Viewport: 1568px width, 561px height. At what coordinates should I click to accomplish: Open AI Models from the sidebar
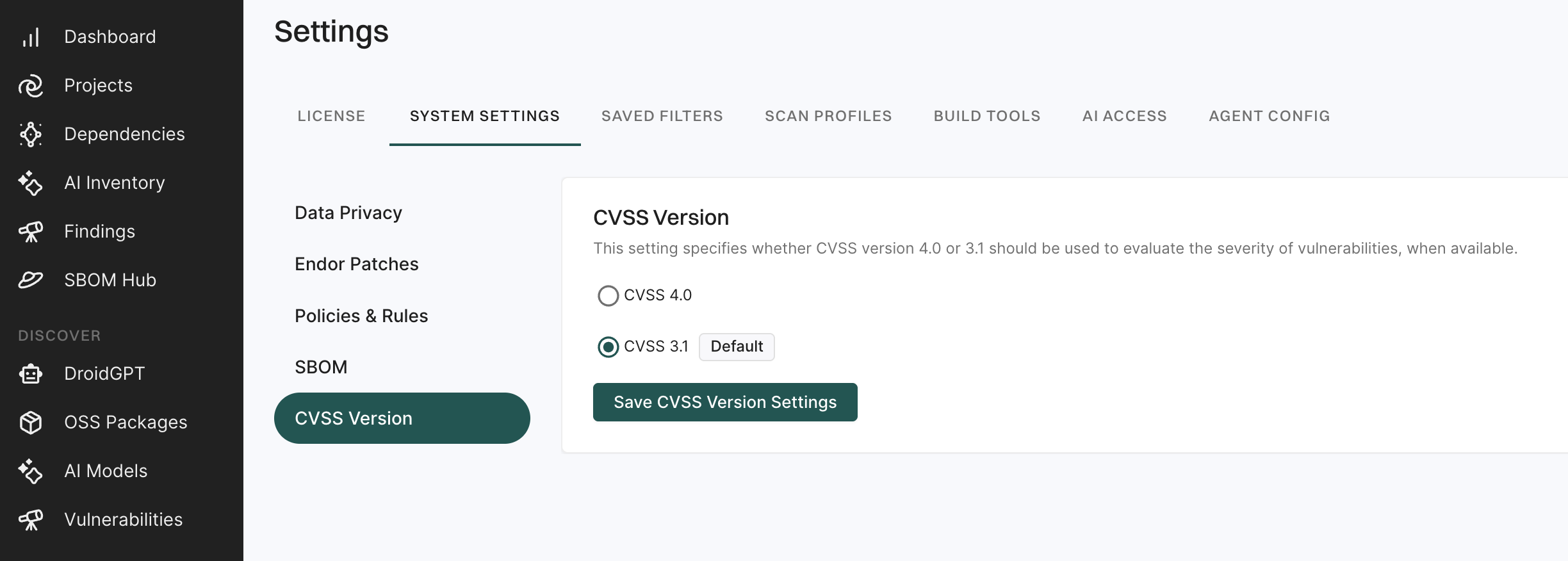(106, 471)
